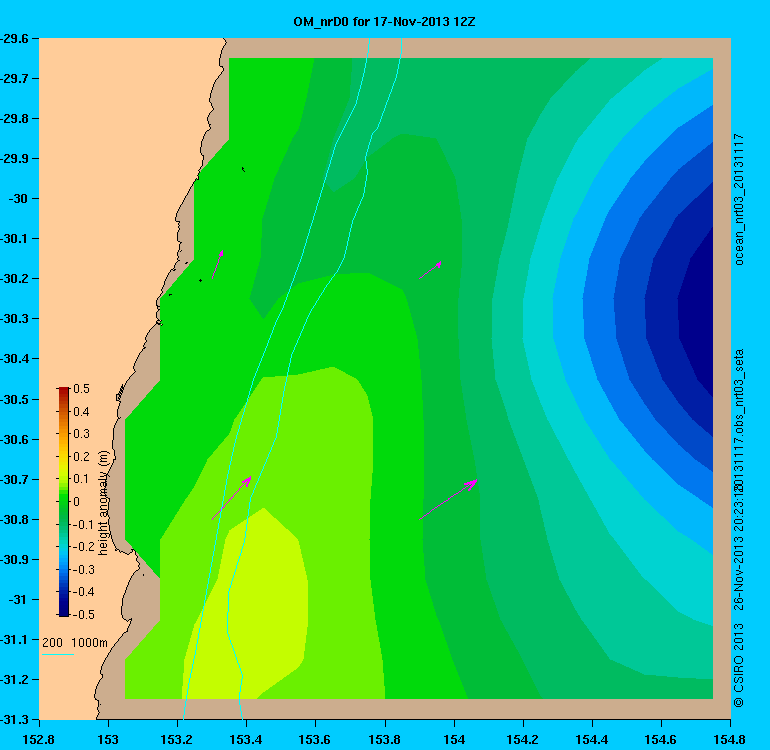Select the cyan isobath legend line sample
Image resolution: width=770 pixels, height=750 pixels.
[x=57, y=654]
